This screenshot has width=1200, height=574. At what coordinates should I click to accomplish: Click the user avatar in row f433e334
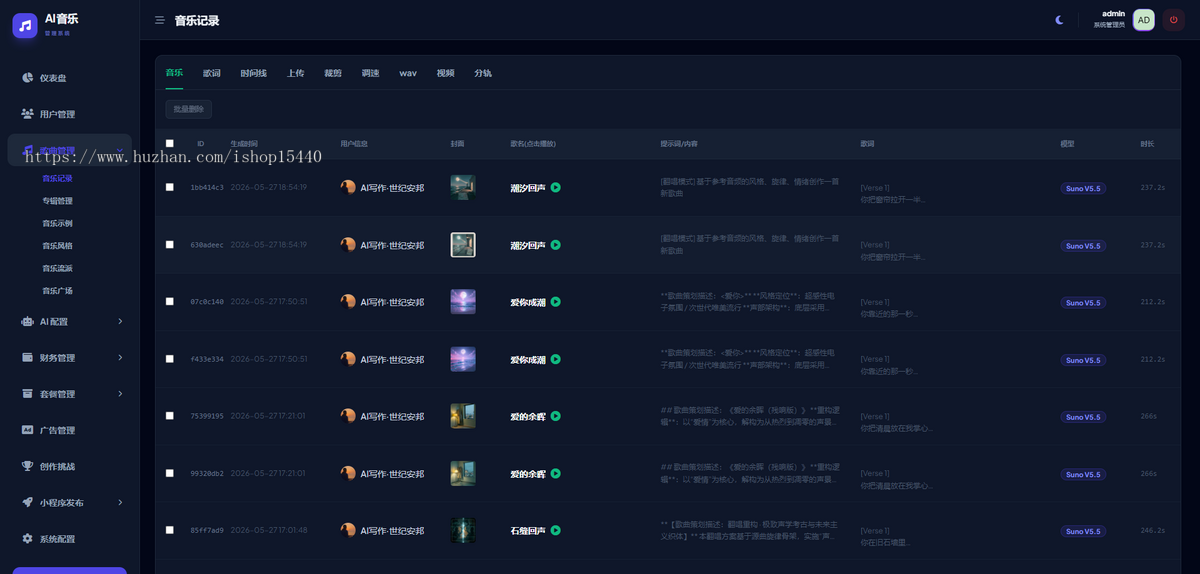[x=348, y=359]
